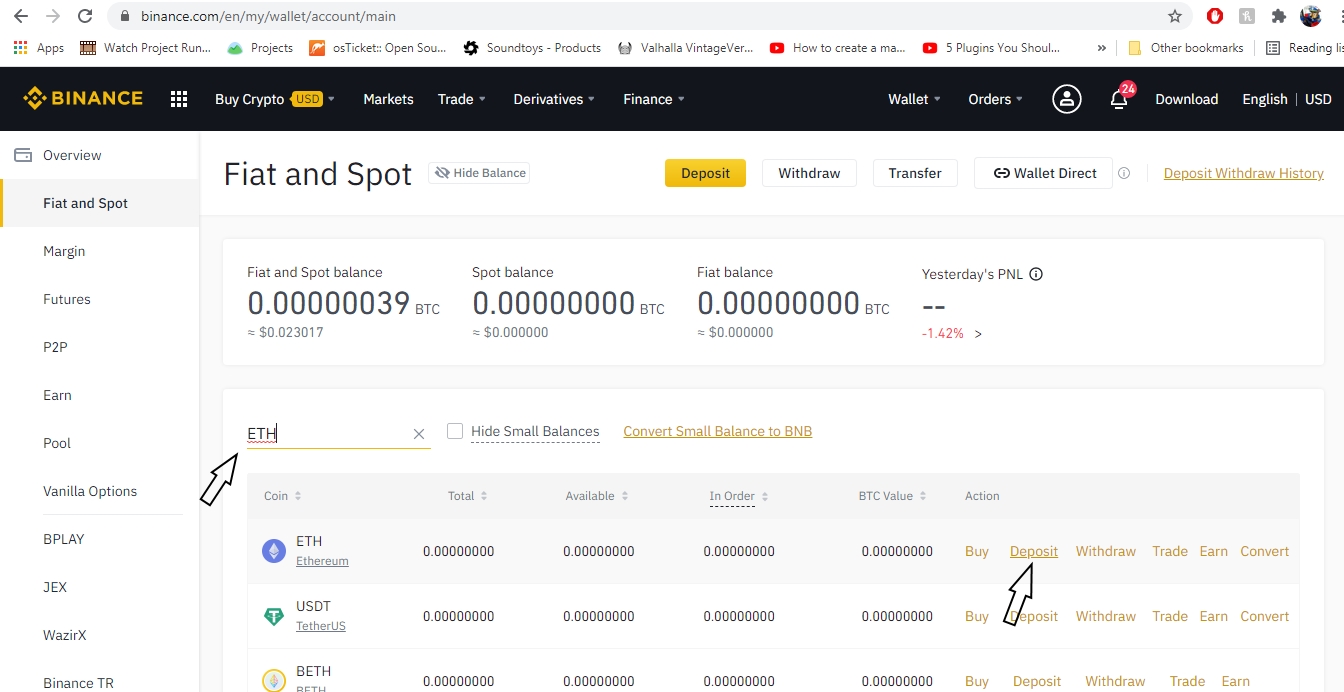Select Fiat and Spot in sidebar
Screen dimensions: 1344x692
[x=100, y=203]
